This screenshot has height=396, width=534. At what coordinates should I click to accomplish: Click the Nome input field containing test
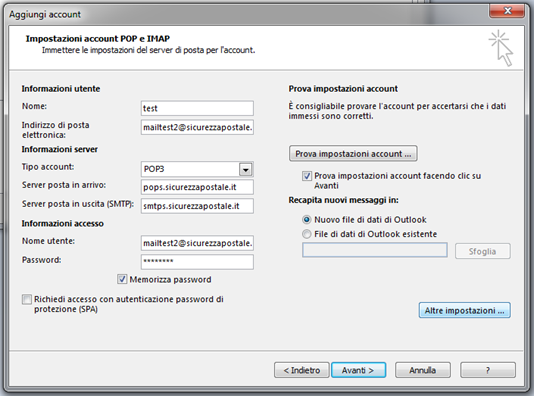(x=197, y=108)
